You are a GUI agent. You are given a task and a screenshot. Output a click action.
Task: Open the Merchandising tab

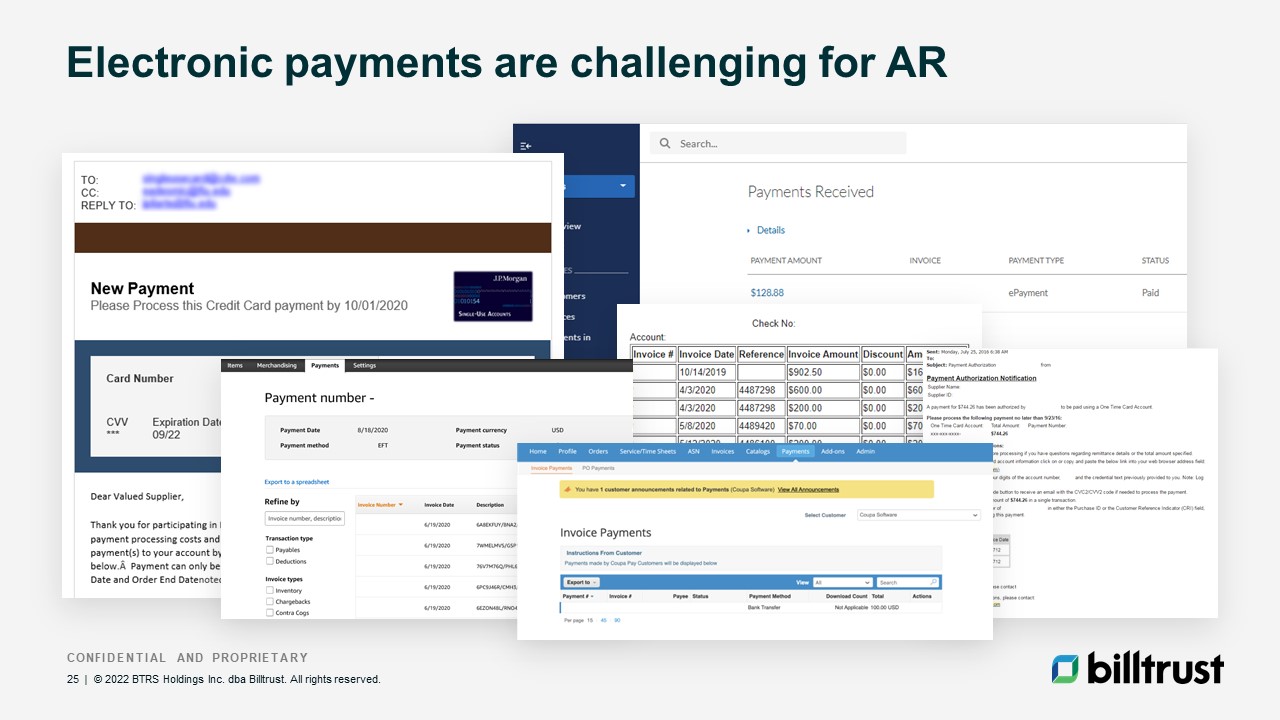[276, 366]
